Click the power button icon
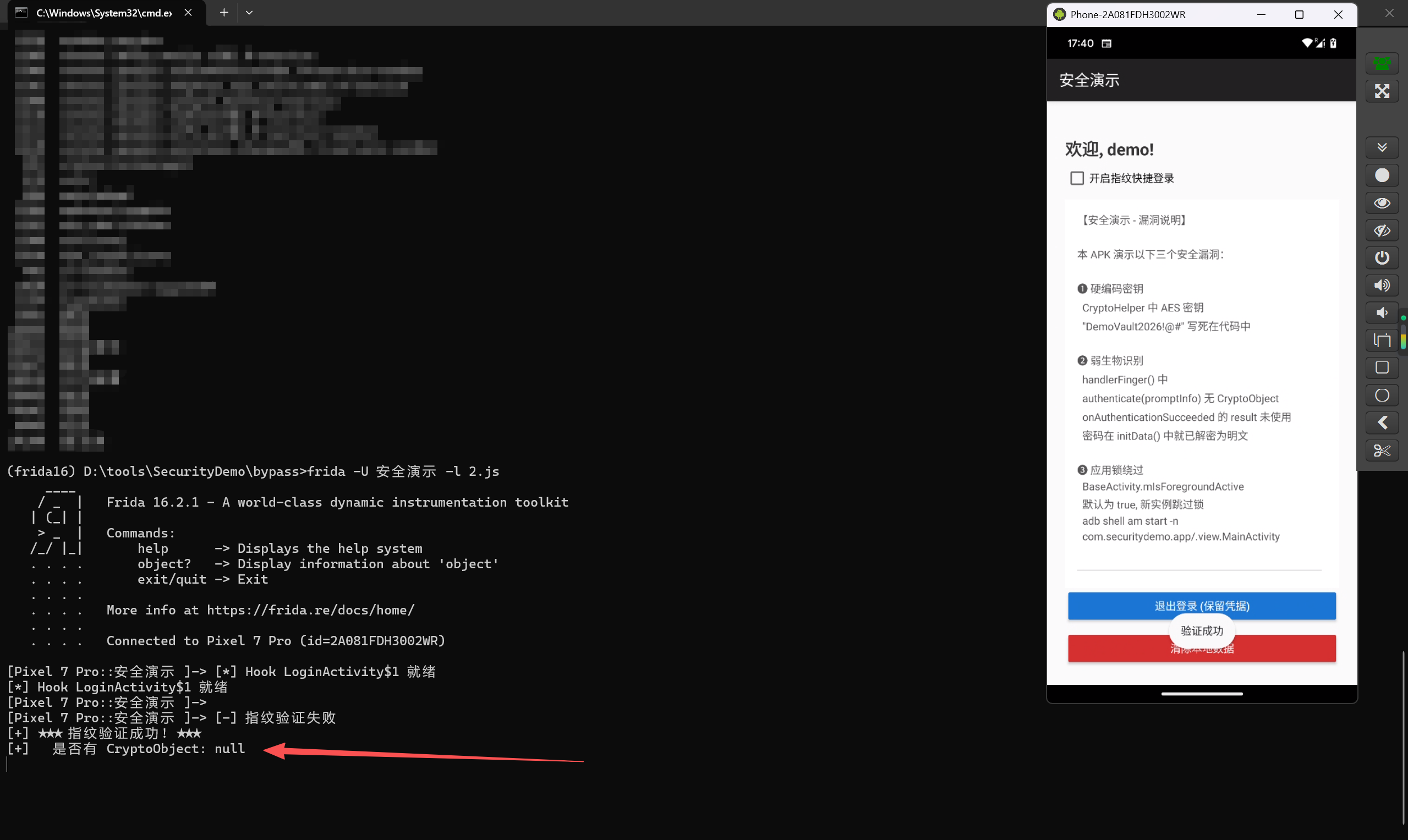This screenshot has width=1408, height=840. point(1382,257)
